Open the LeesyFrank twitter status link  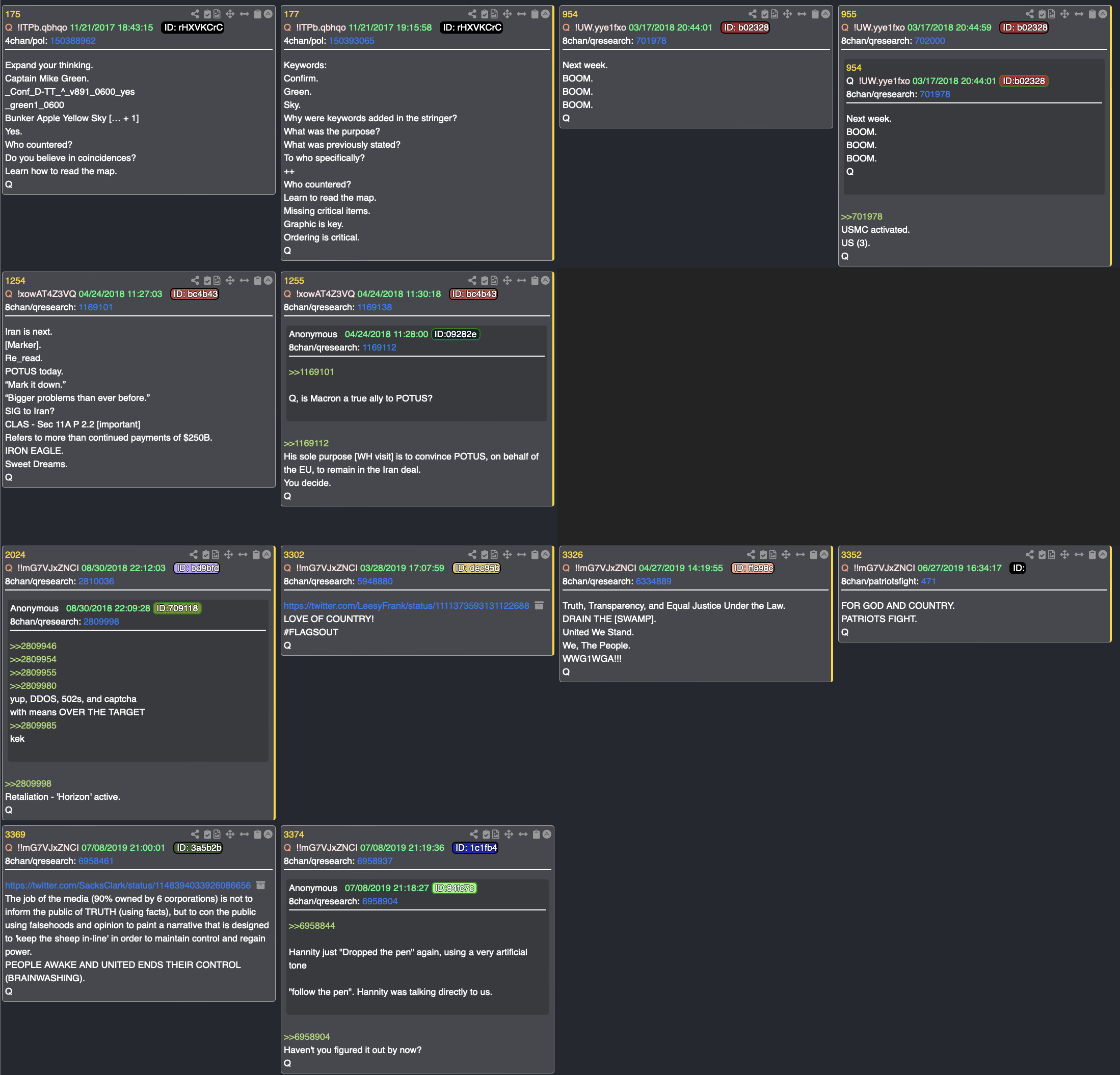click(406, 605)
